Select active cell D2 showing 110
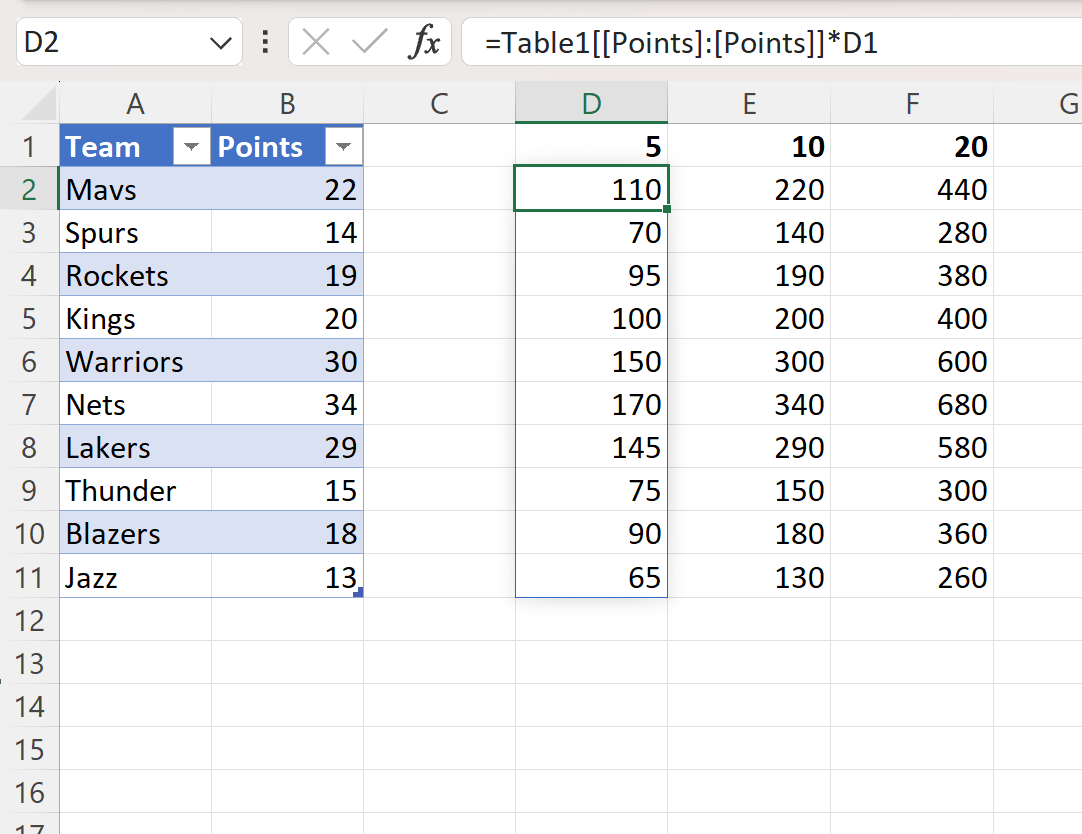1082x834 pixels. pyautogui.click(x=591, y=189)
